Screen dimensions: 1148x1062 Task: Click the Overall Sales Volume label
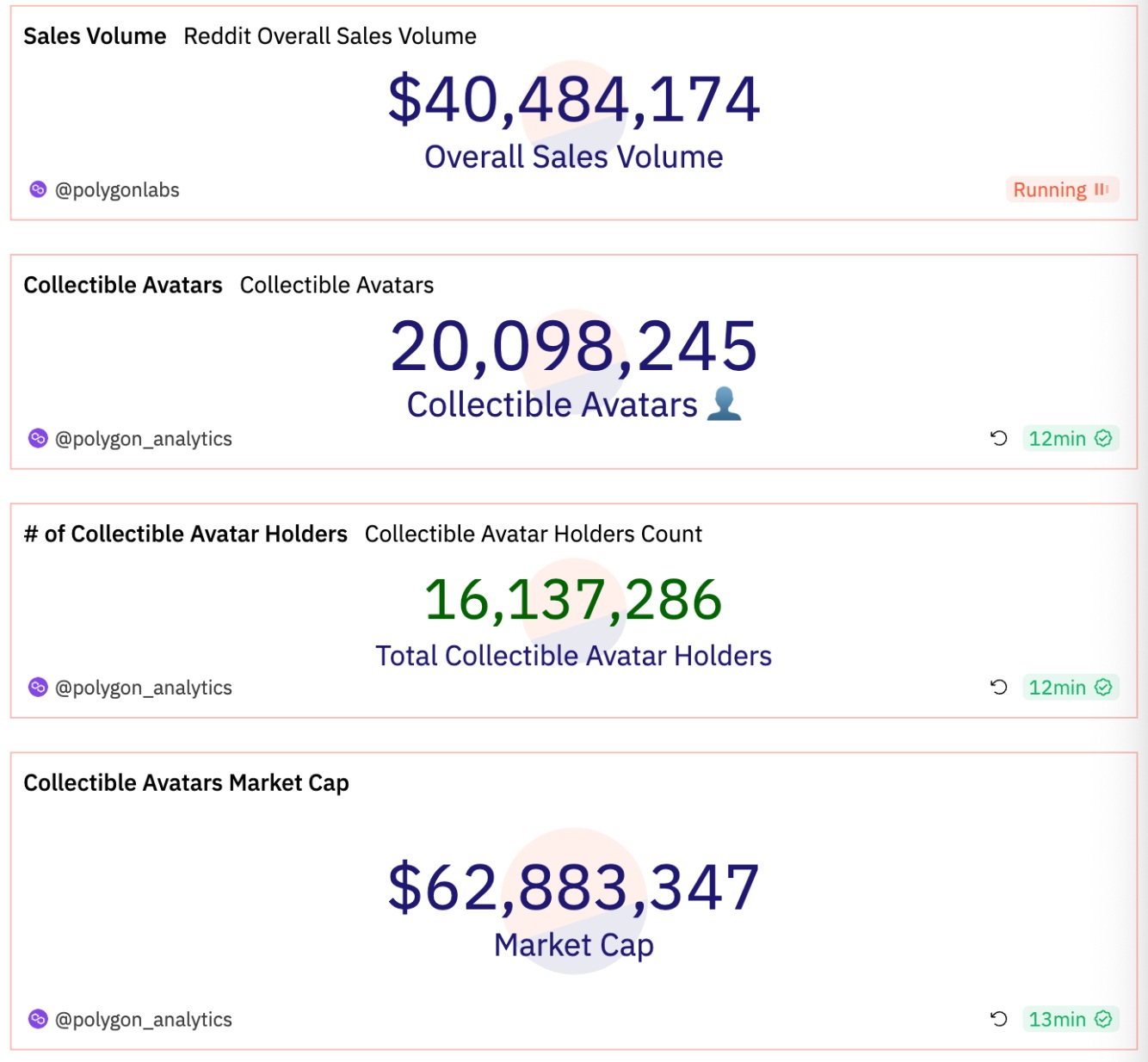pyautogui.click(x=572, y=157)
